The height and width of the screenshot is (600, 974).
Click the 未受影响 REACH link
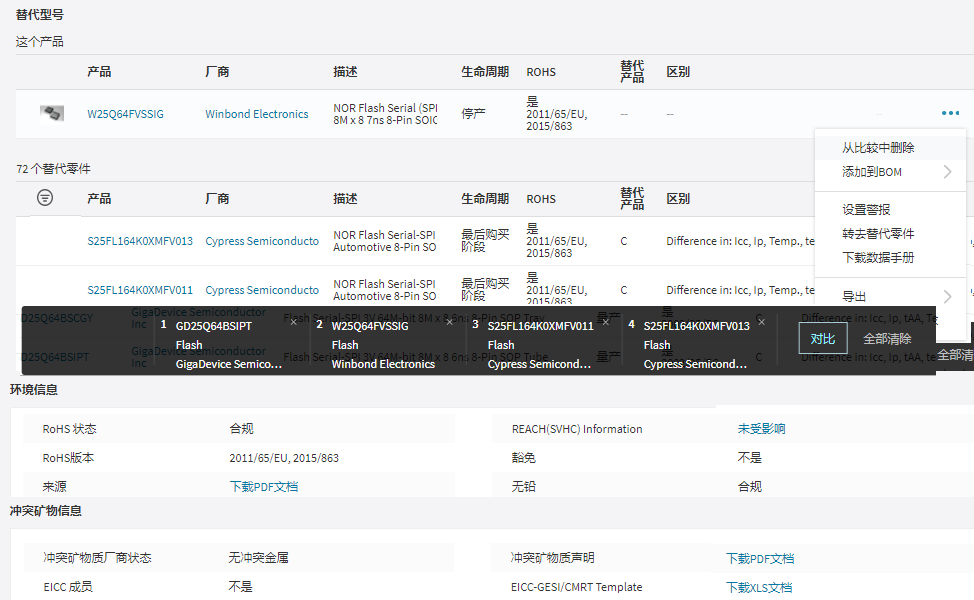[x=761, y=429]
